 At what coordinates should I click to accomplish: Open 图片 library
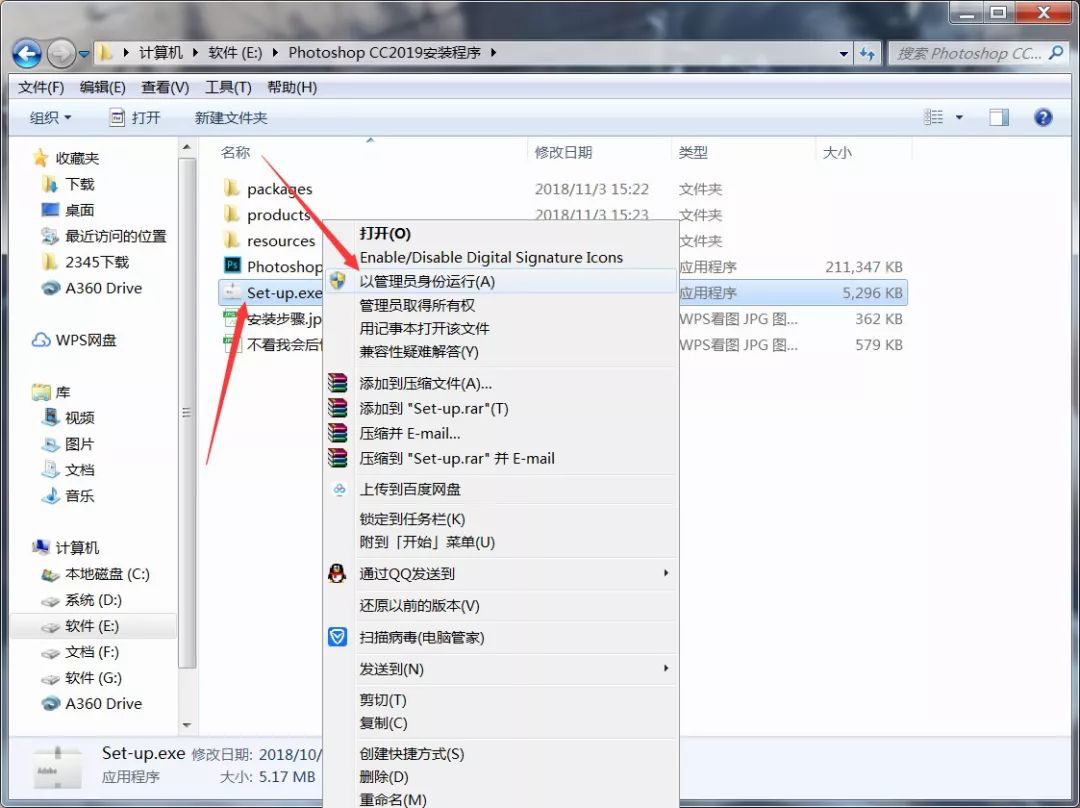68,444
